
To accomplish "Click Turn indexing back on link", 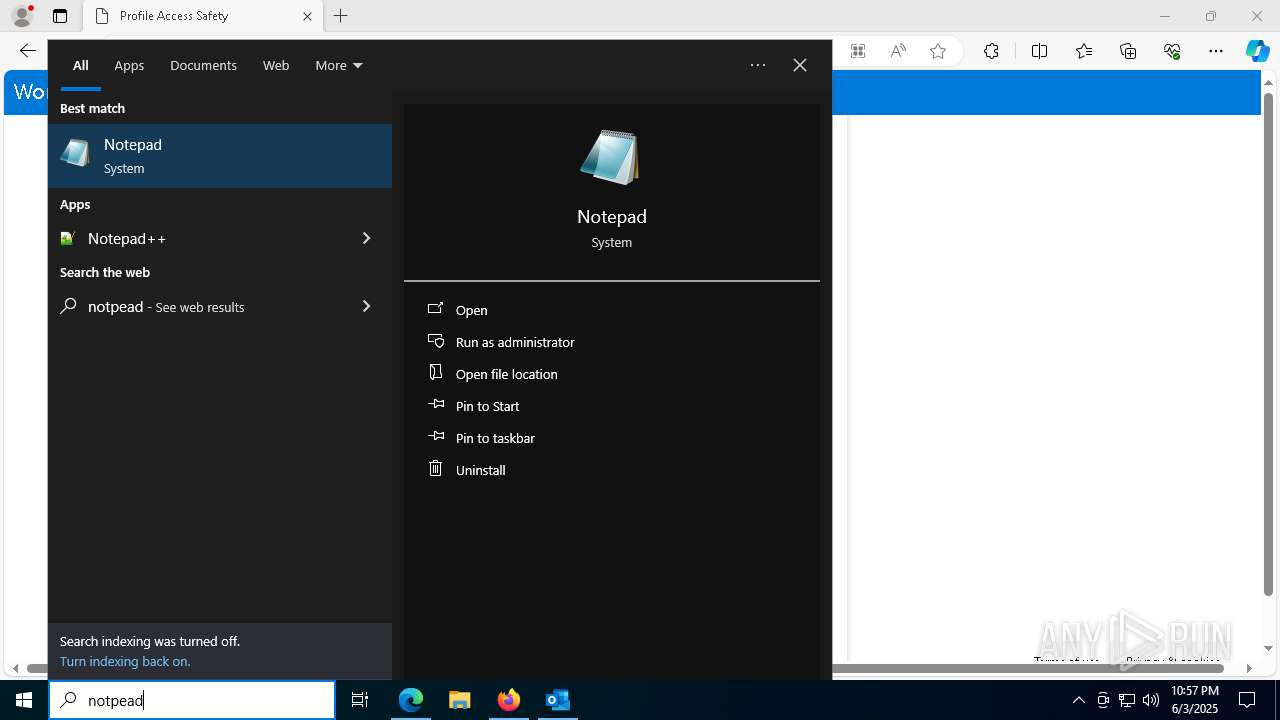I will pyautogui.click(x=125, y=661).
